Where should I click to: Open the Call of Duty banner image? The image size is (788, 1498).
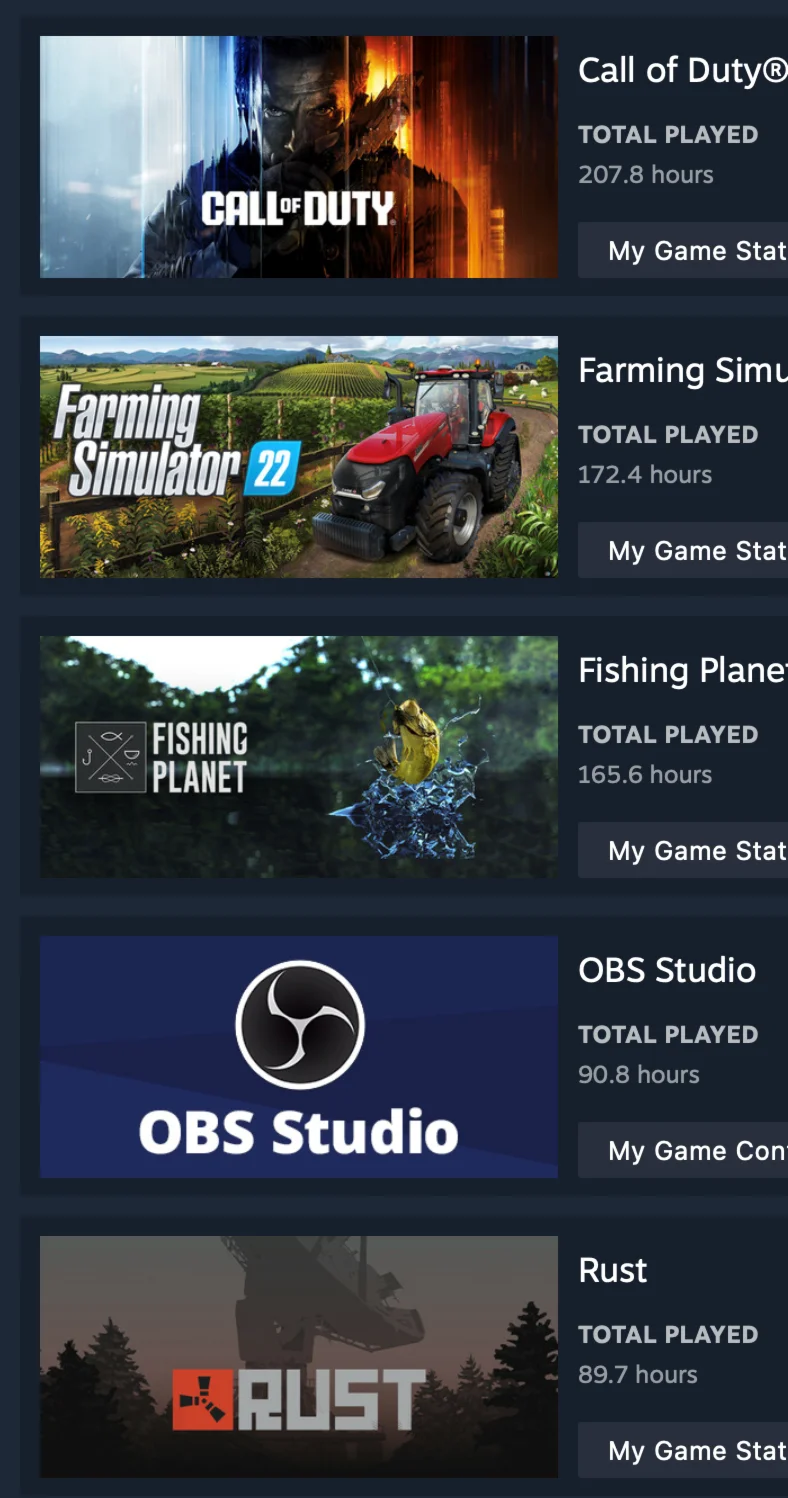tap(299, 157)
